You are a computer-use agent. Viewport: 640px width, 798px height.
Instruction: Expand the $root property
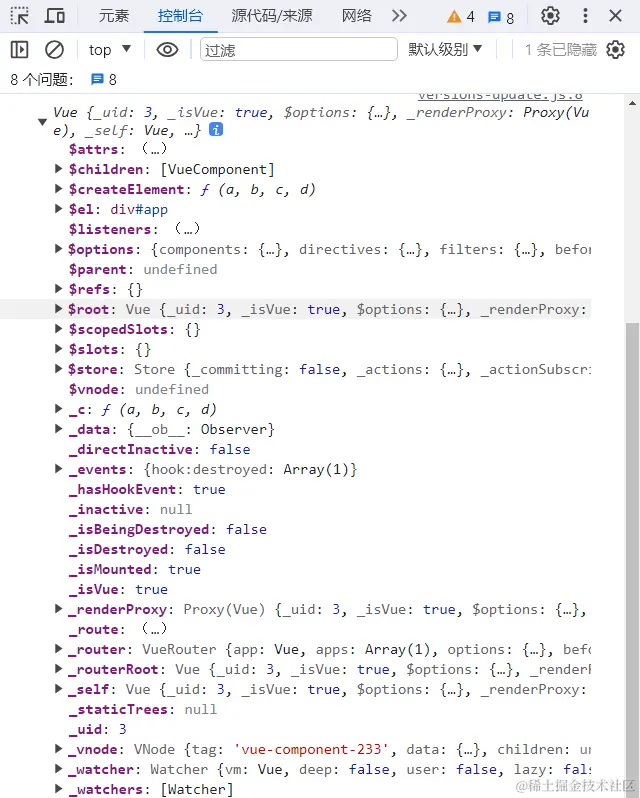coord(59,308)
